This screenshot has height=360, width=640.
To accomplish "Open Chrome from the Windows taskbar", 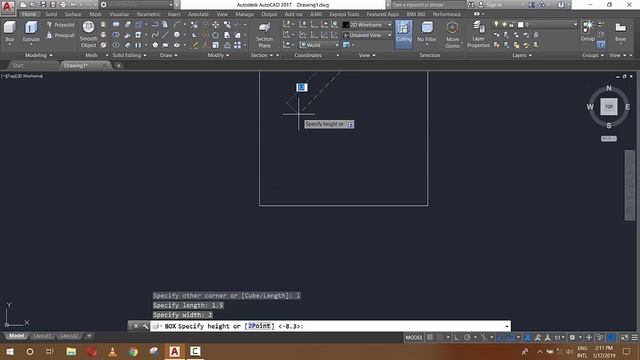I will pyautogui.click(x=133, y=351).
